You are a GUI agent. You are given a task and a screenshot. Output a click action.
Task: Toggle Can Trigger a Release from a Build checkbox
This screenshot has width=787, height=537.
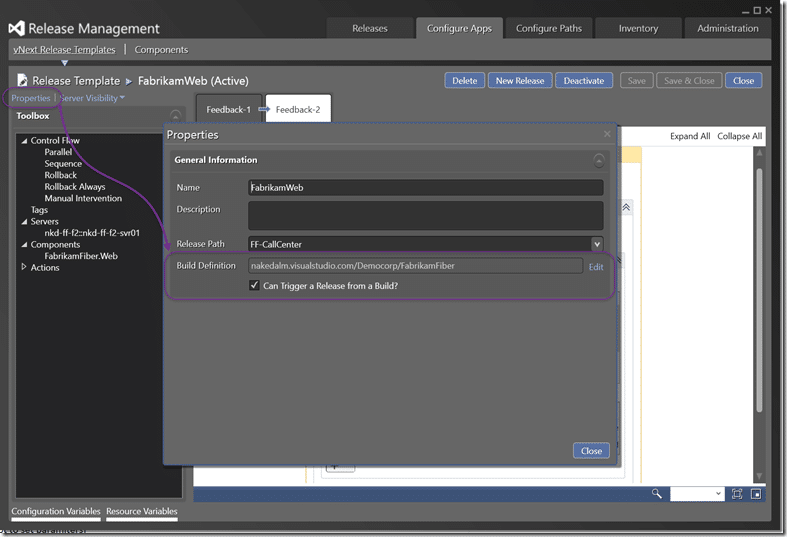click(x=254, y=285)
